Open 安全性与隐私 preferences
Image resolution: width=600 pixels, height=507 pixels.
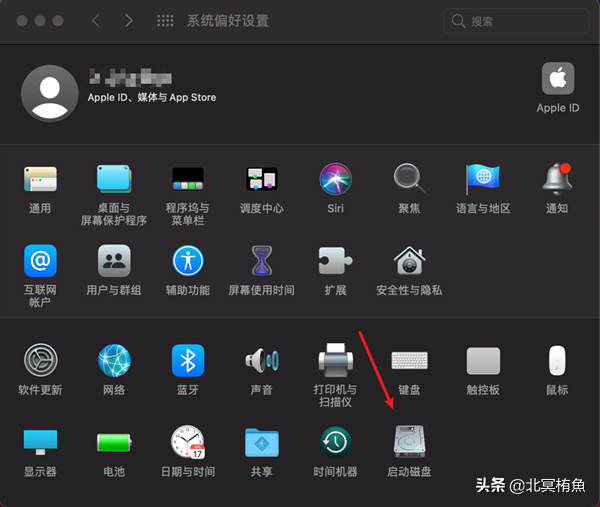pos(409,261)
